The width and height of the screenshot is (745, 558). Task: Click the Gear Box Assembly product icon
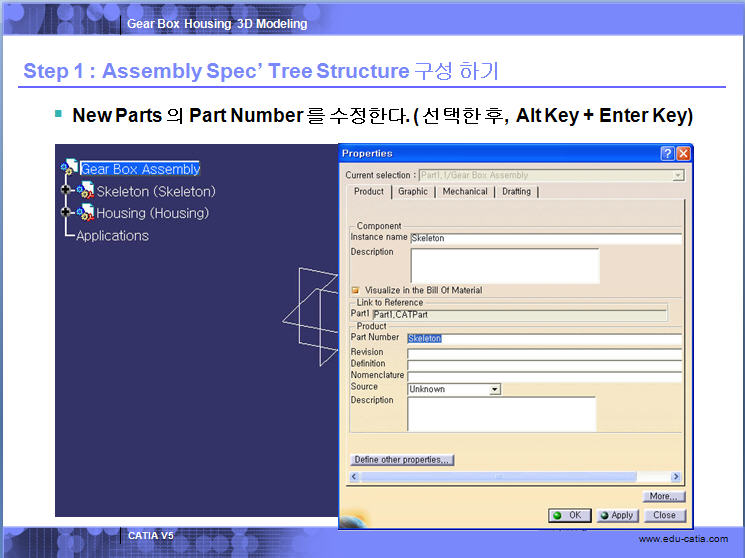[x=70, y=169]
